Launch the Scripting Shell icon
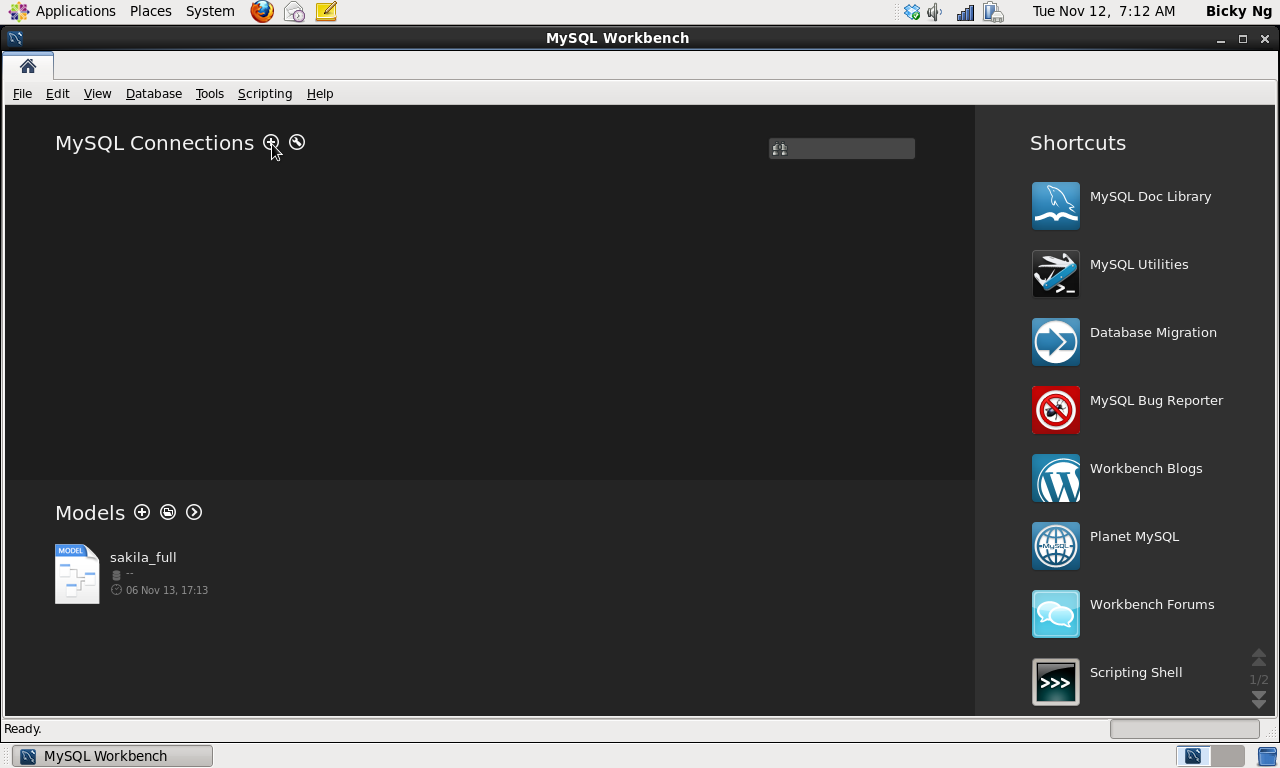Screen dimensions: 1280x768 click(1056, 682)
